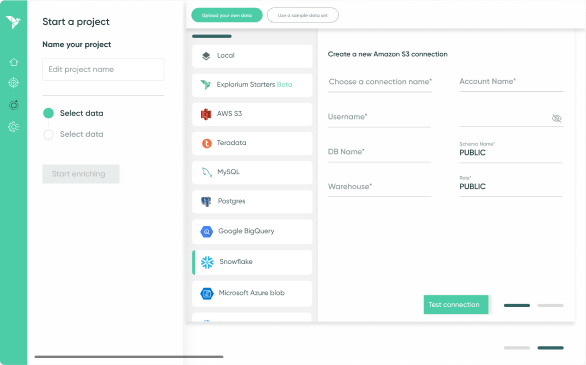Screen dimensions: 586x365
Task: Choose the Microsoft Azure blob source
Action: point(252,294)
